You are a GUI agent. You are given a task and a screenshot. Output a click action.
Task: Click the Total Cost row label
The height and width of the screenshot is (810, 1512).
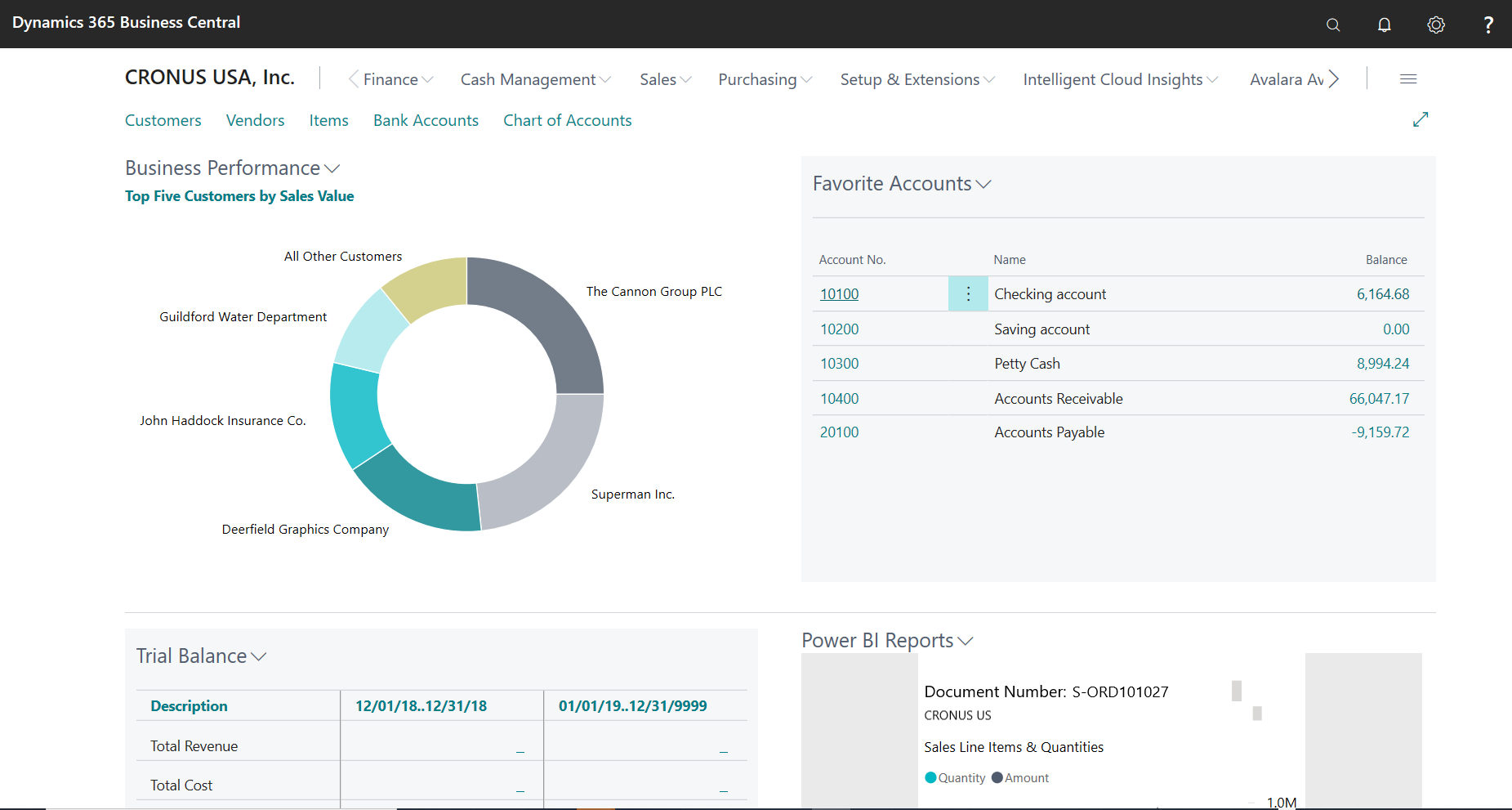coord(181,785)
